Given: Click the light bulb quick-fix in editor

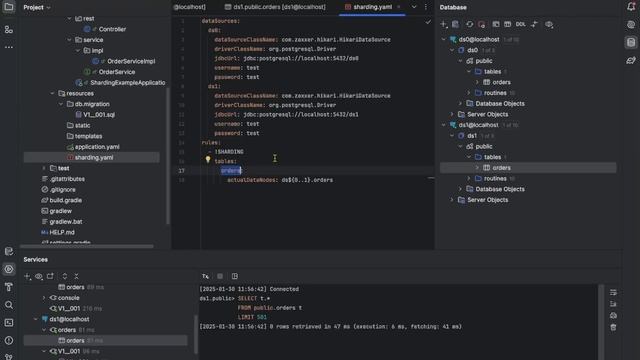Looking at the screenshot, I should 208,160.
